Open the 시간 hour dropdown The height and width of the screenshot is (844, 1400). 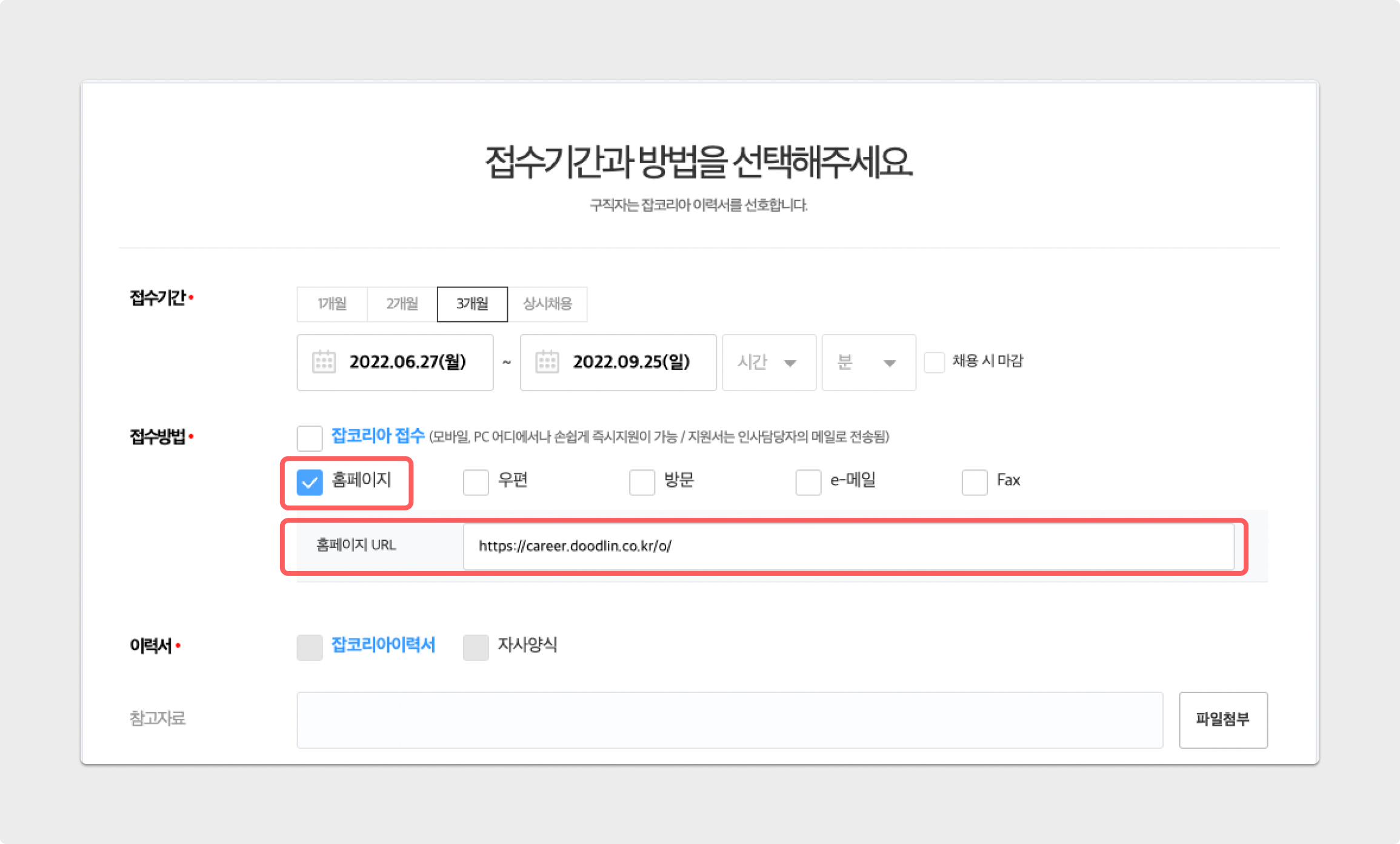(768, 363)
